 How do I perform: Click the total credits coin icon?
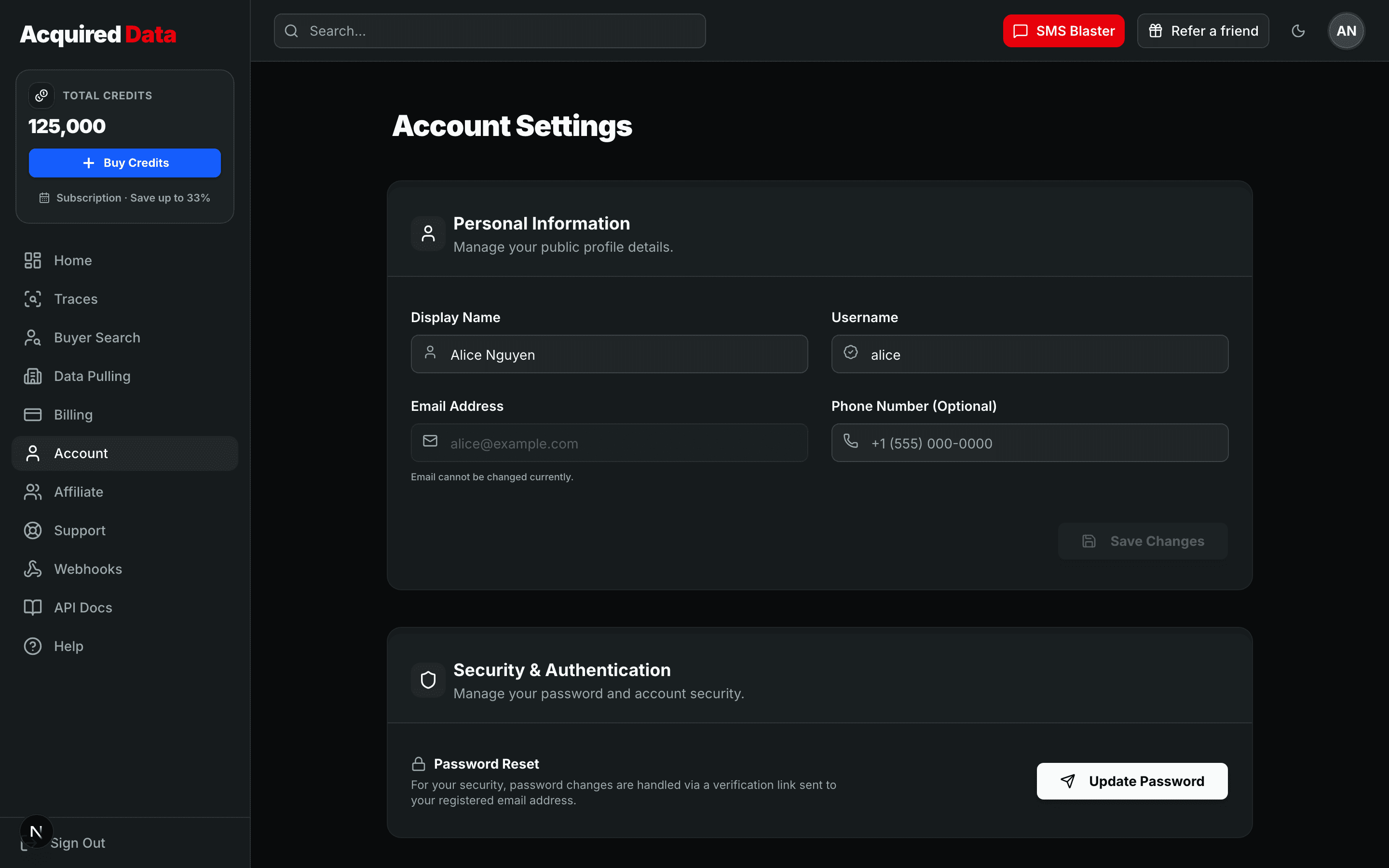pyautogui.click(x=41, y=95)
